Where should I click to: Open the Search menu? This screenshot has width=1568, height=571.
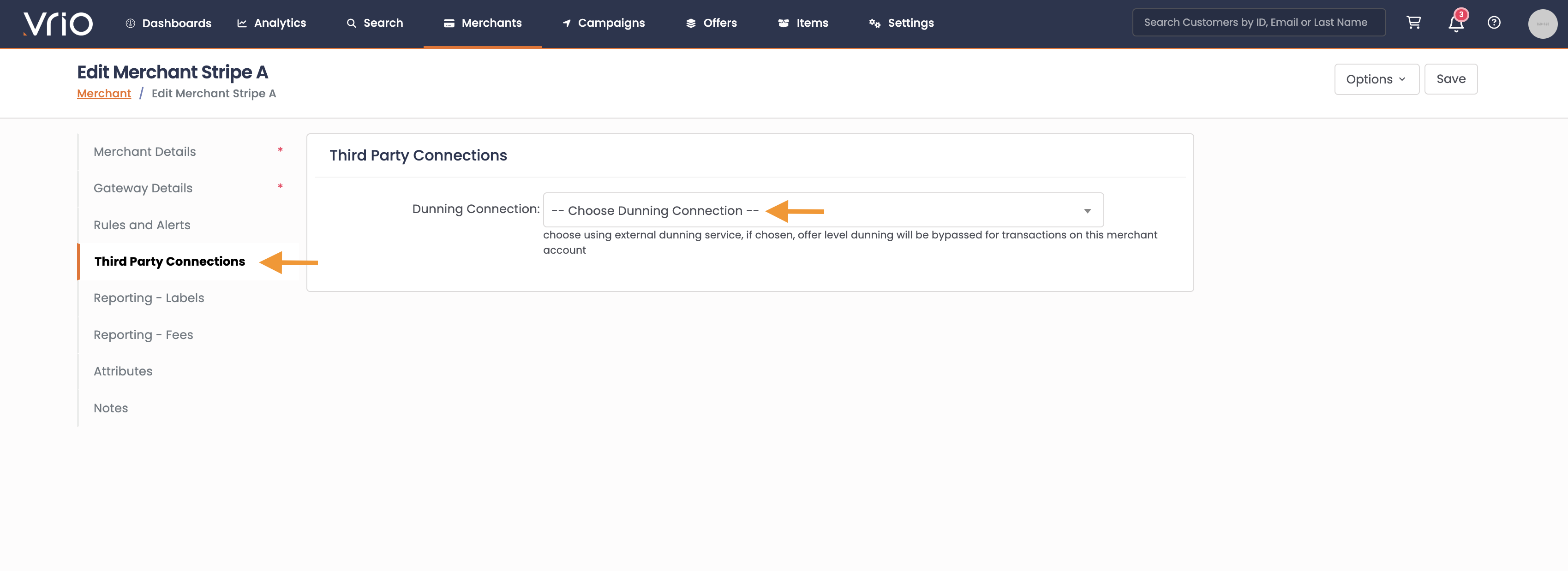[374, 23]
